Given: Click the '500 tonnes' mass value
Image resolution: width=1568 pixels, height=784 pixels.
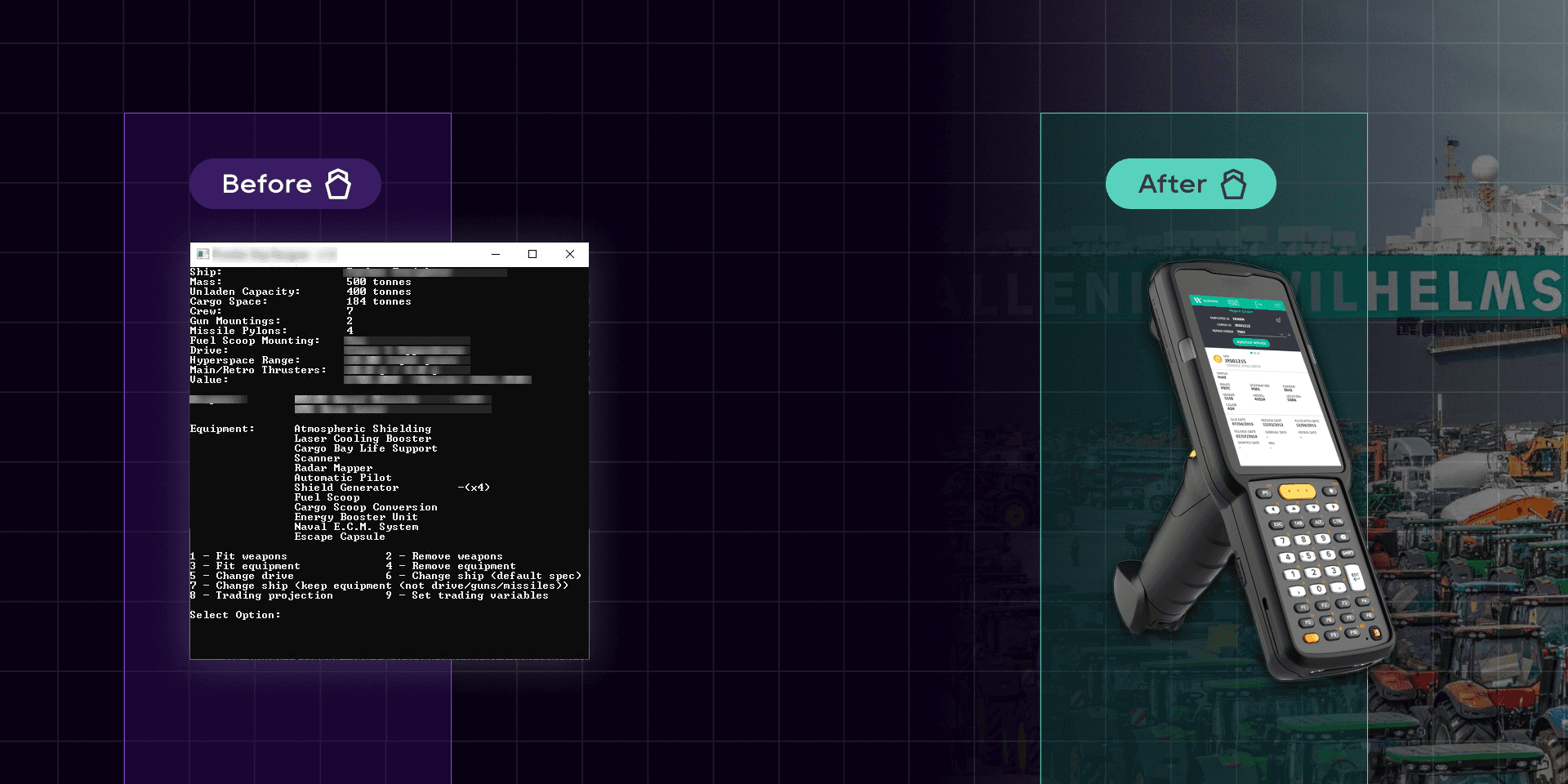Looking at the screenshot, I should (x=379, y=282).
